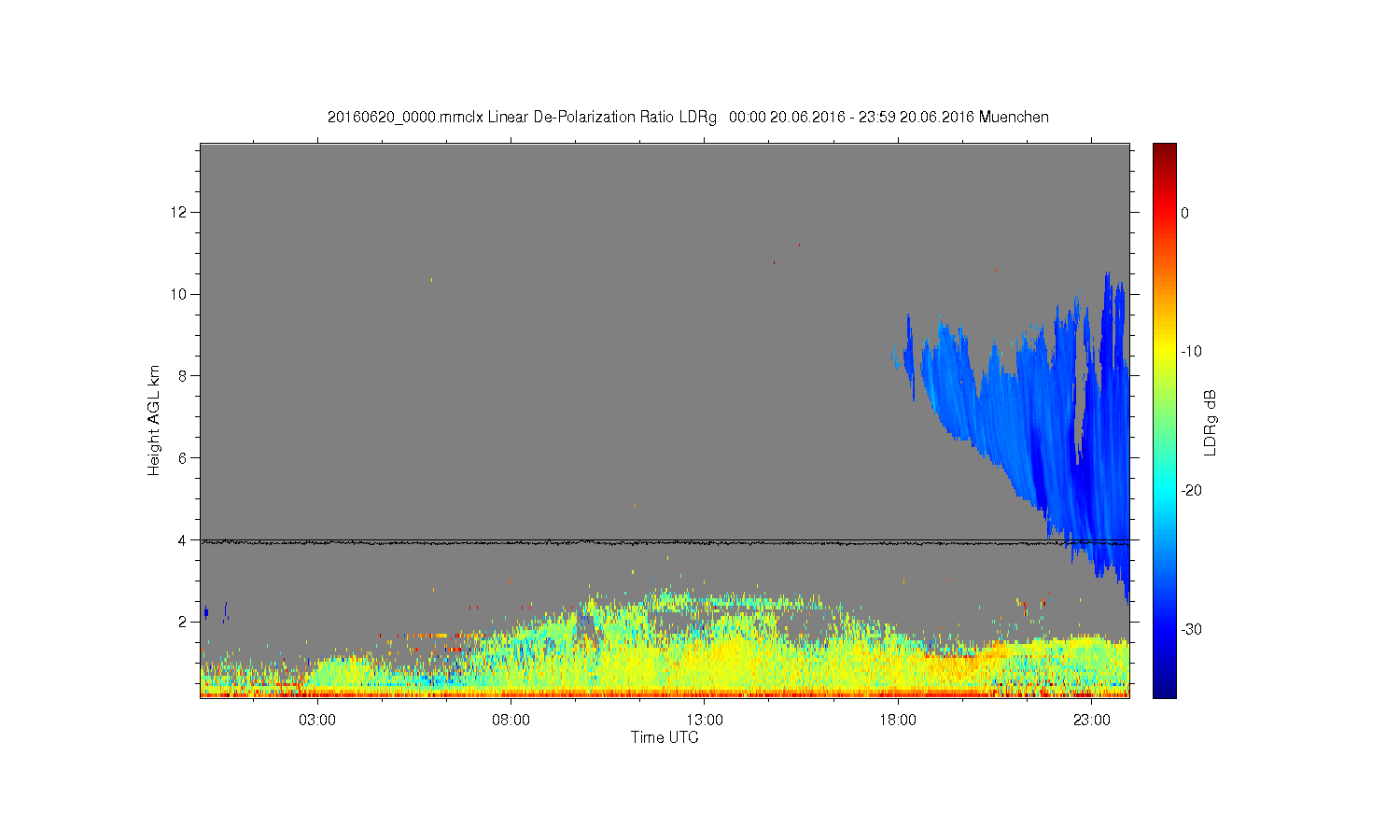Click the height axis tick label 8
Image resolution: width=1400 pixels, height=840 pixels.
[183, 376]
